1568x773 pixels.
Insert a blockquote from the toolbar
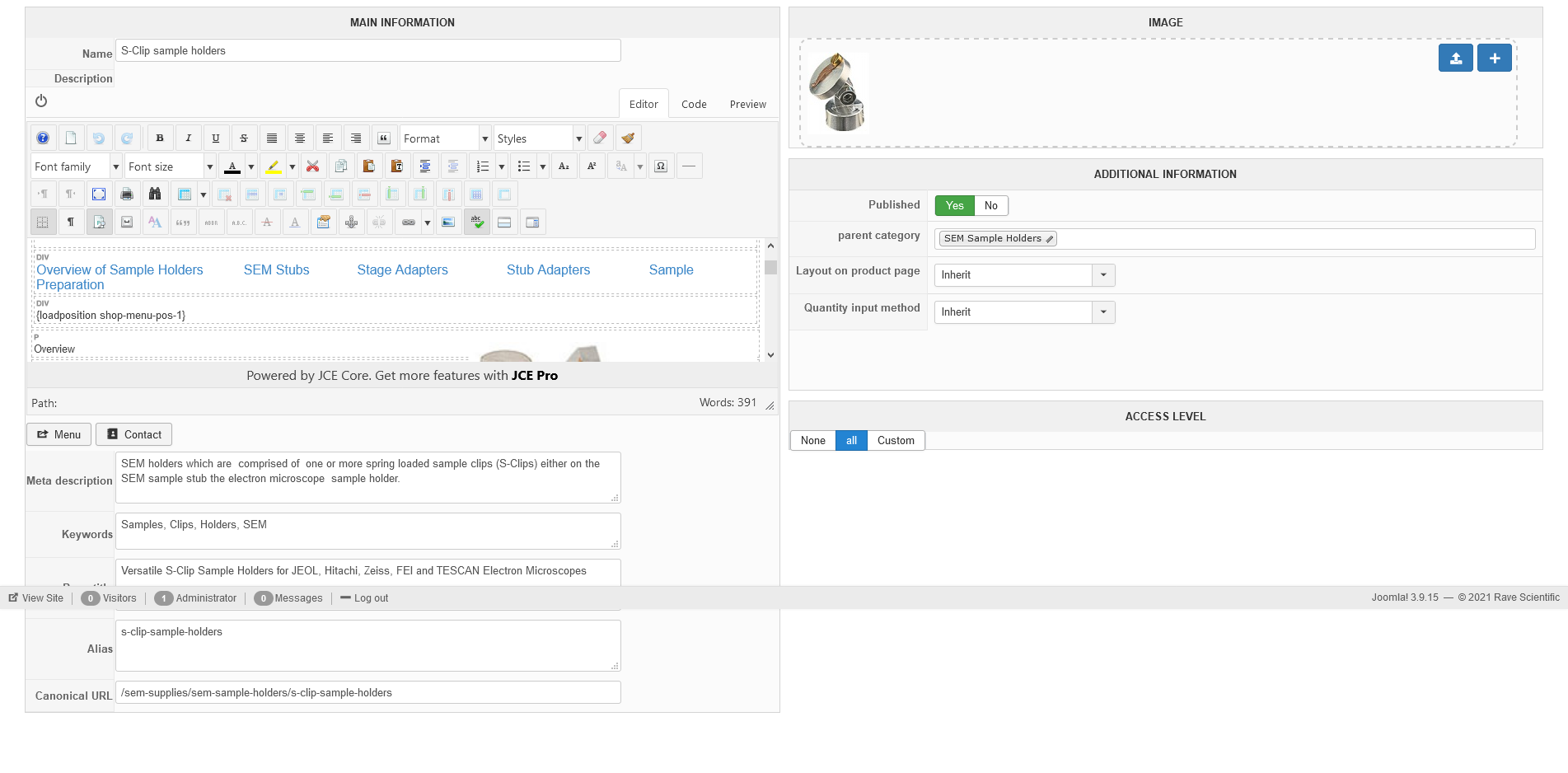pyautogui.click(x=384, y=138)
